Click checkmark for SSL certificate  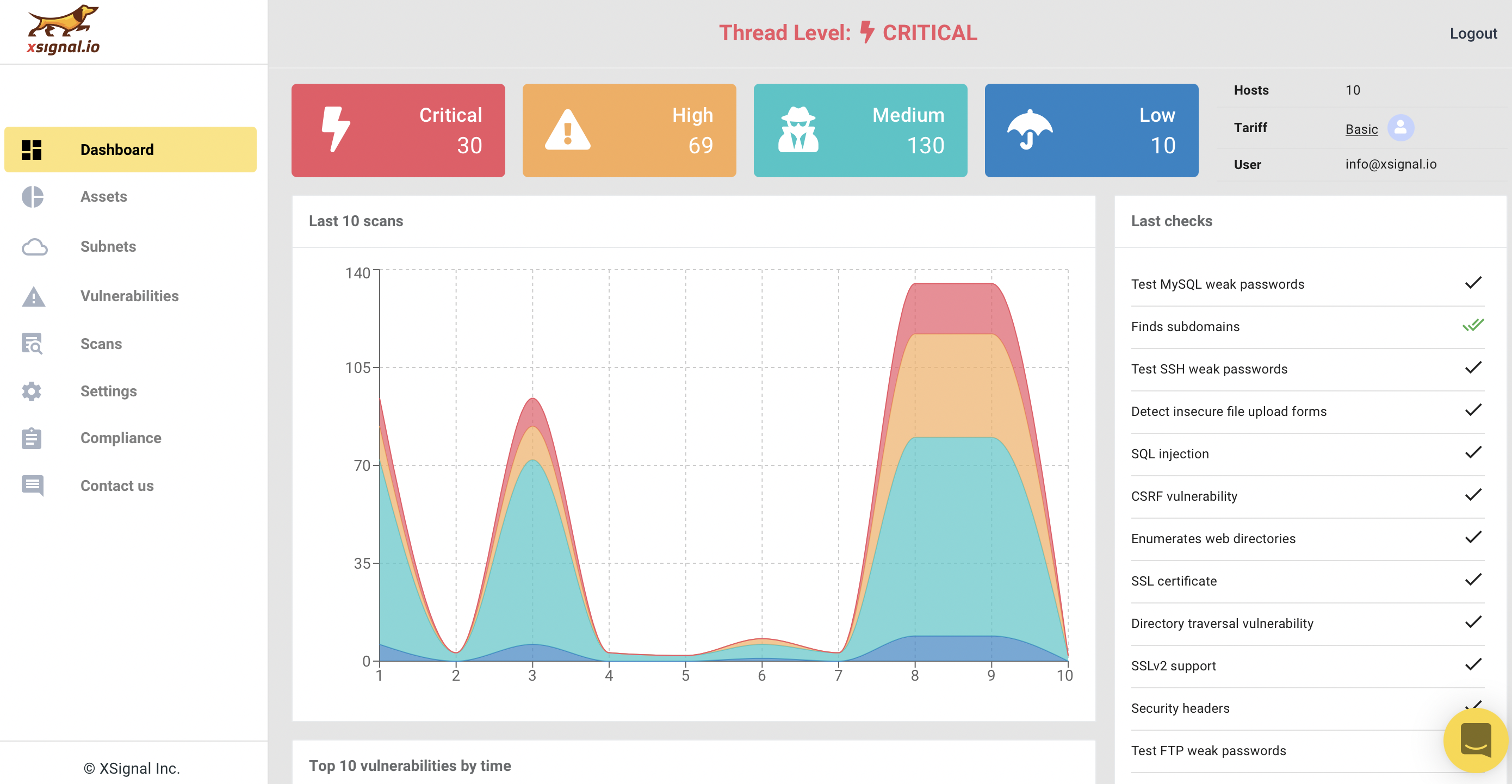(1473, 580)
